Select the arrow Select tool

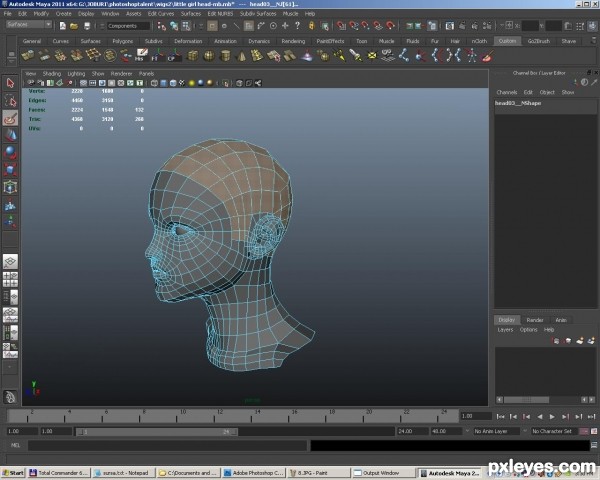coord(10,83)
